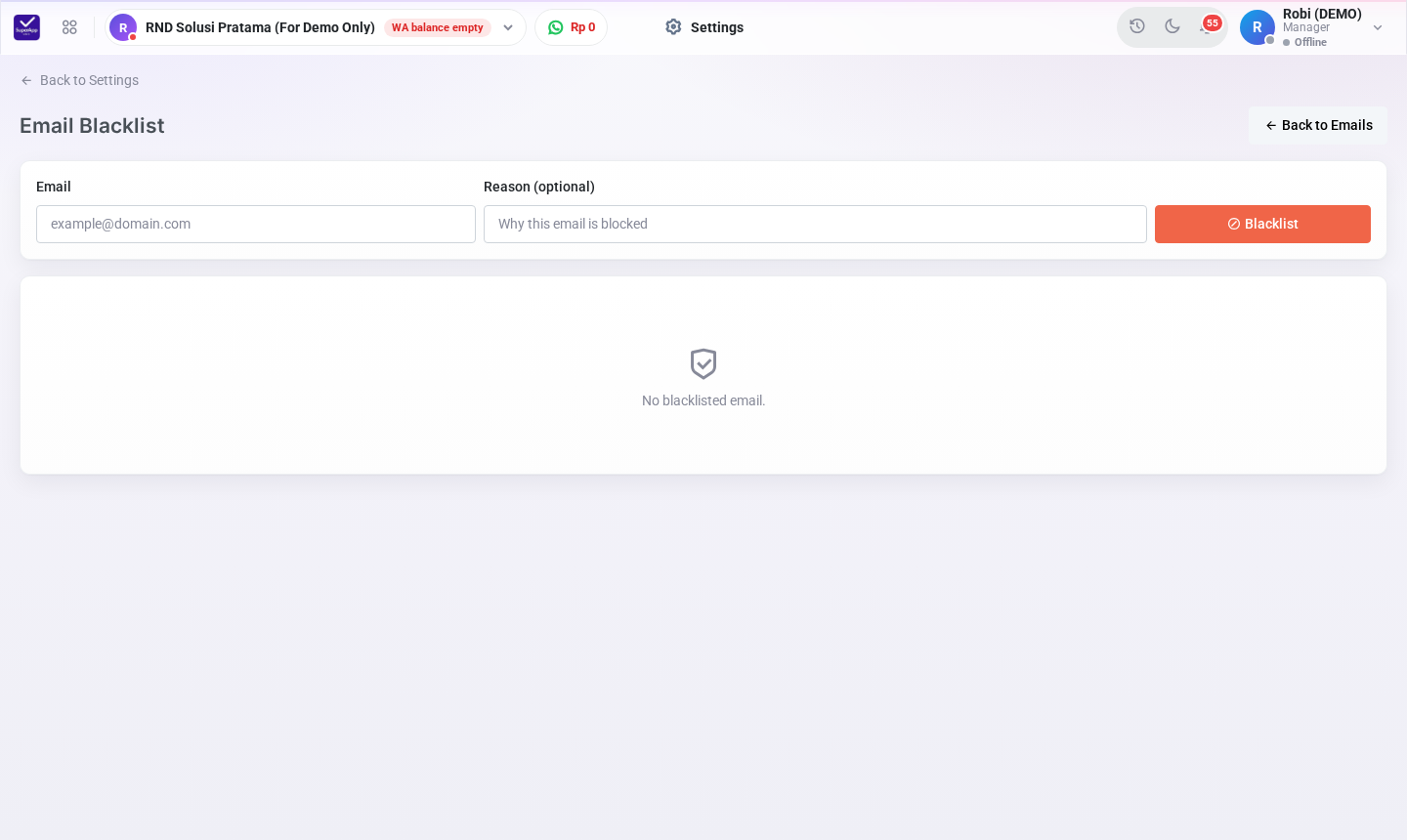Click the SuperApp logo icon
The image size is (1407, 840).
[26, 27]
